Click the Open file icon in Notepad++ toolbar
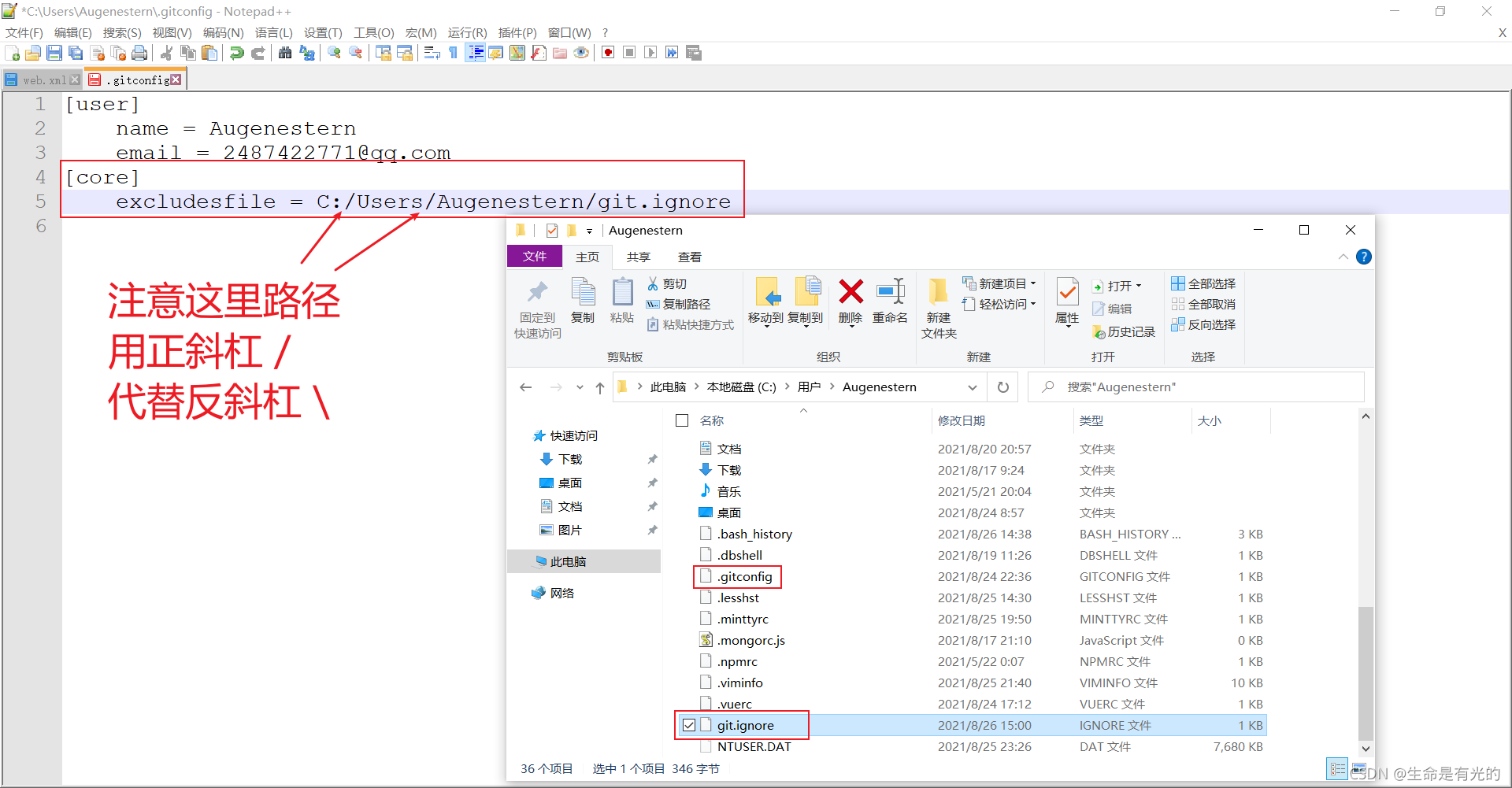The width and height of the screenshot is (1512, 788). pos(33,53)
